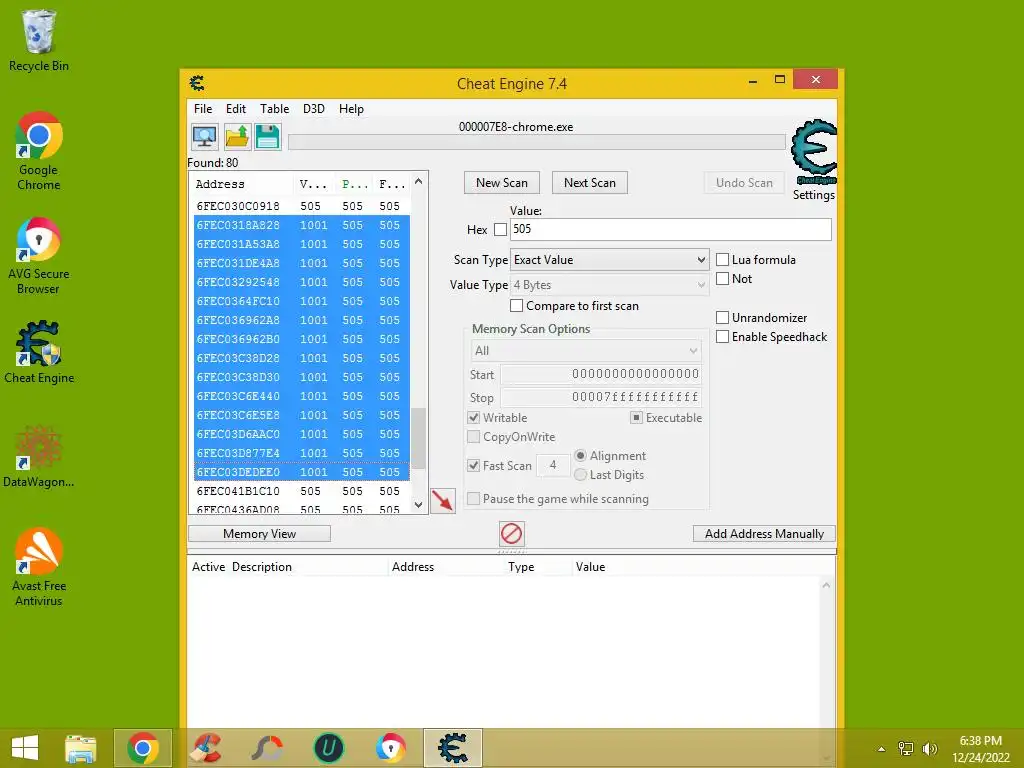Open the Table menu
The width and height of the screenshot is (1024, 768).
pyautogui.click(x=274, y=108)
